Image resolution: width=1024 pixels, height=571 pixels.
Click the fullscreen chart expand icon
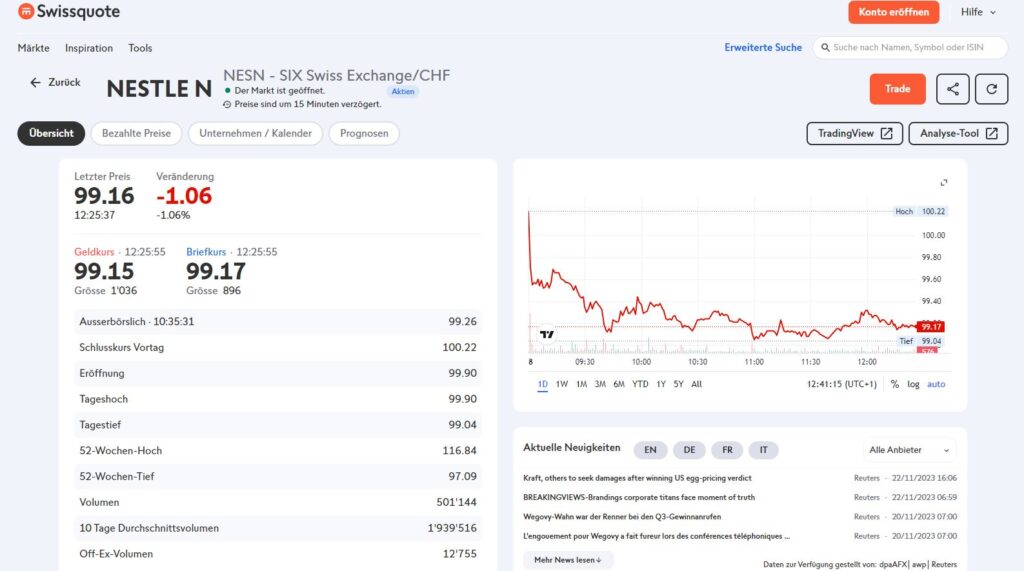[x=944, y=182]
